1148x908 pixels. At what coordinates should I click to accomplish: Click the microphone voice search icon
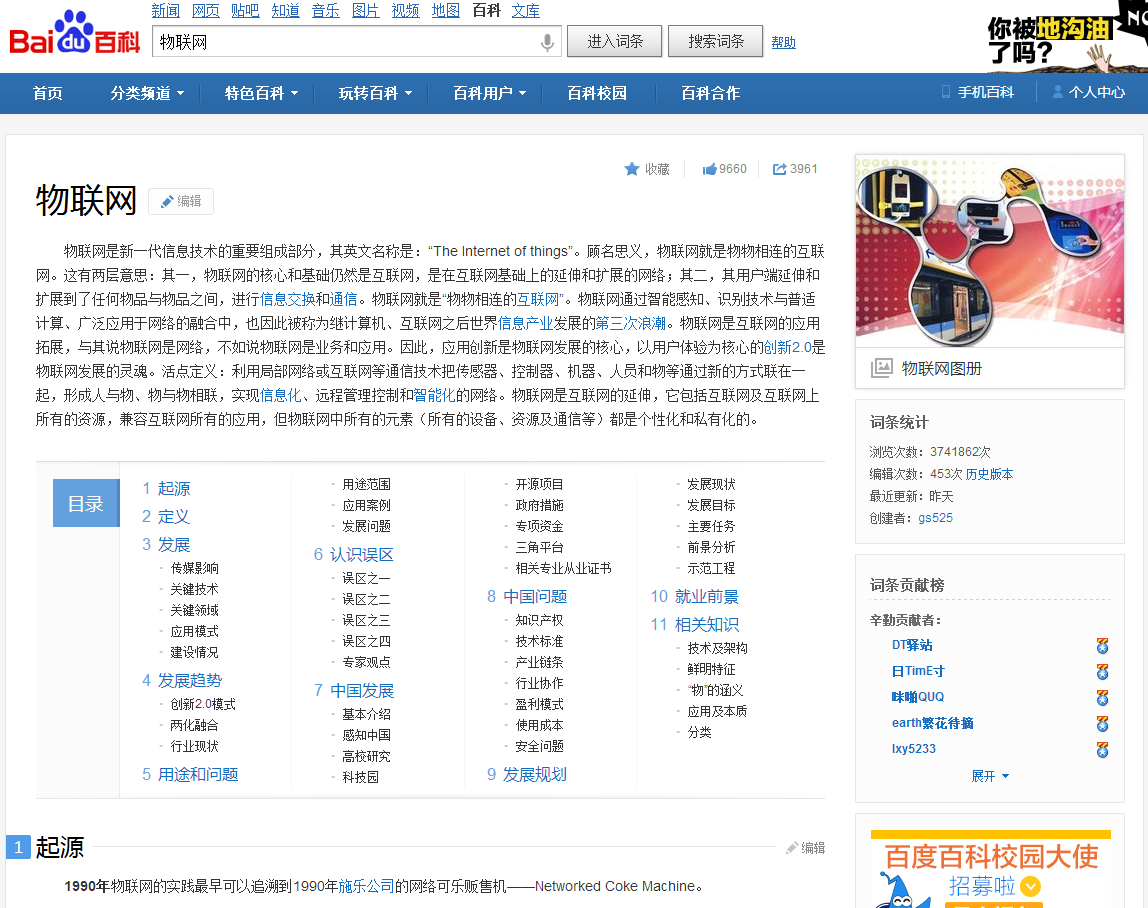547,42
